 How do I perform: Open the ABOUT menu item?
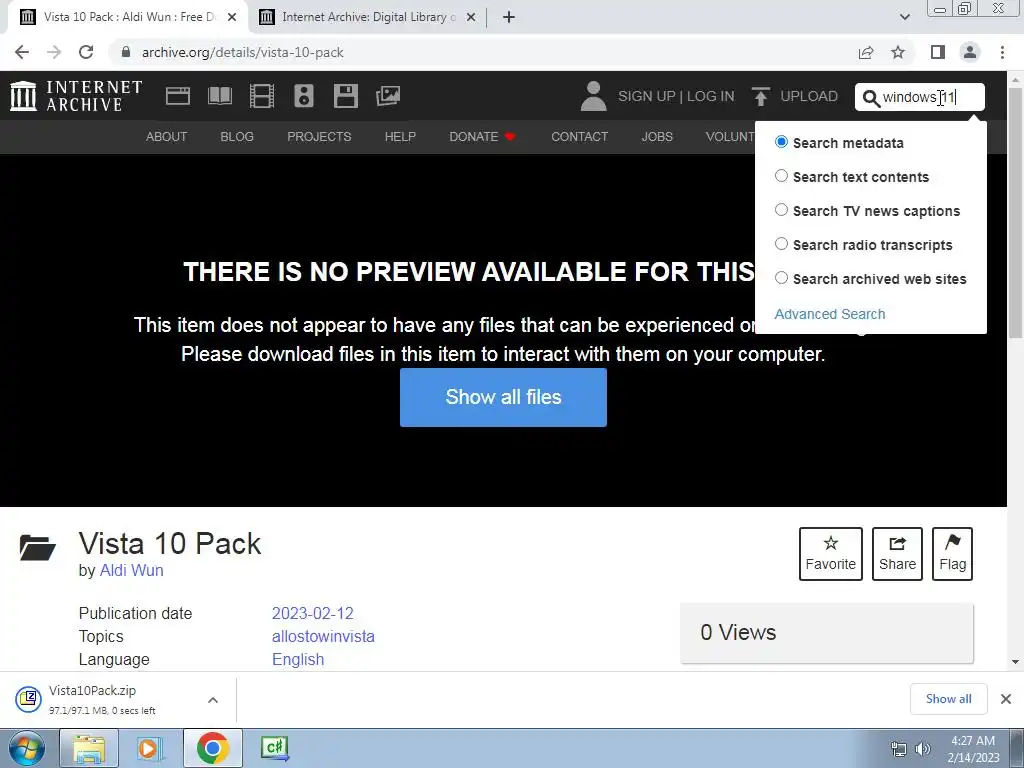pyautogui.click(x=167, y=136)
